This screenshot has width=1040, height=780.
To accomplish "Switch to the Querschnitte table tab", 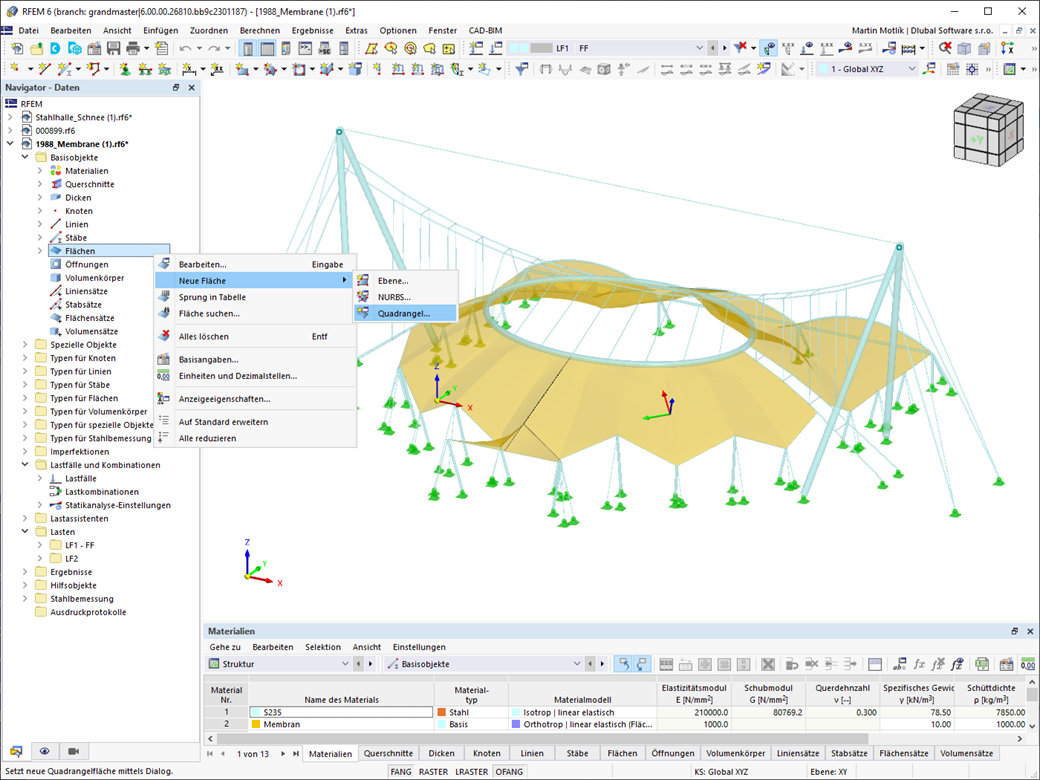I will coord(388,753).
